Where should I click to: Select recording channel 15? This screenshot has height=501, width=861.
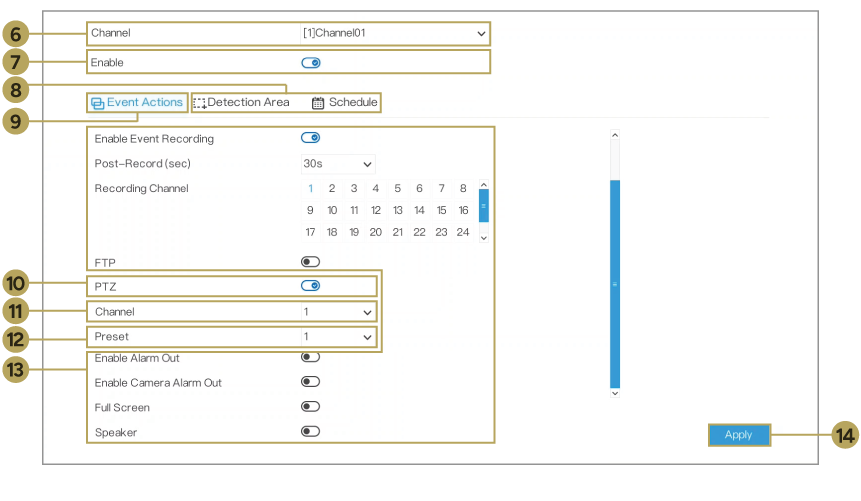point(441,210)
